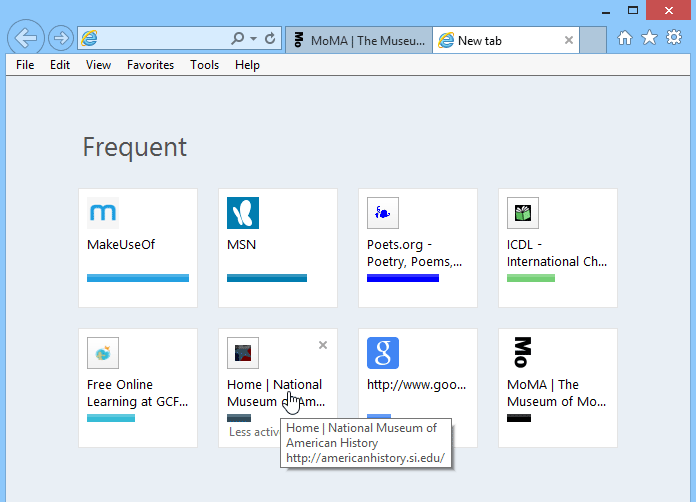This screenshot has width=696, height=502.
Task: Click the 'Less activ' label
Action: click(x=254, y=432)
